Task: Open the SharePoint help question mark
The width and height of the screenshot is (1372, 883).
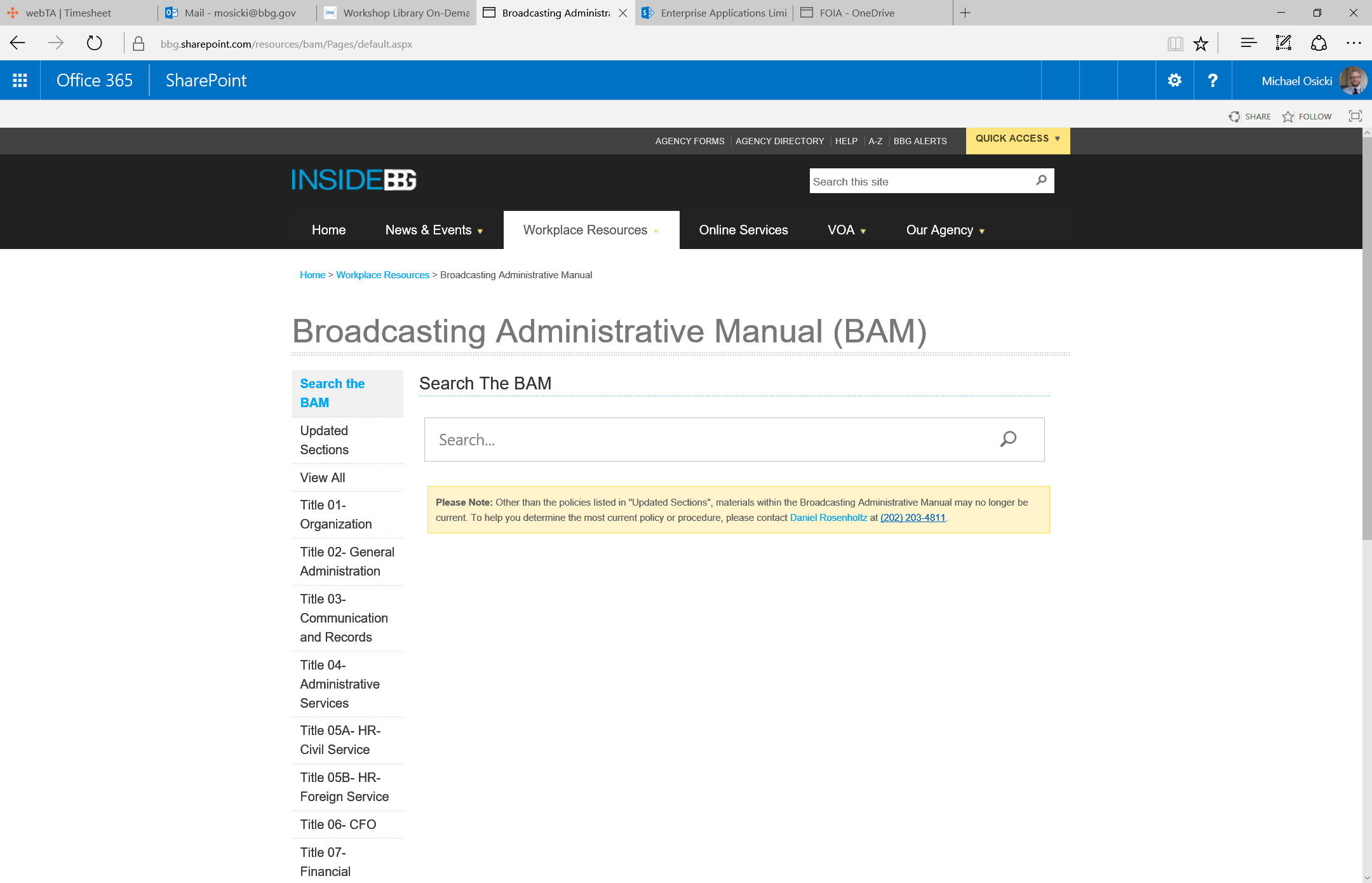Action: click(x=1213, y=80)
